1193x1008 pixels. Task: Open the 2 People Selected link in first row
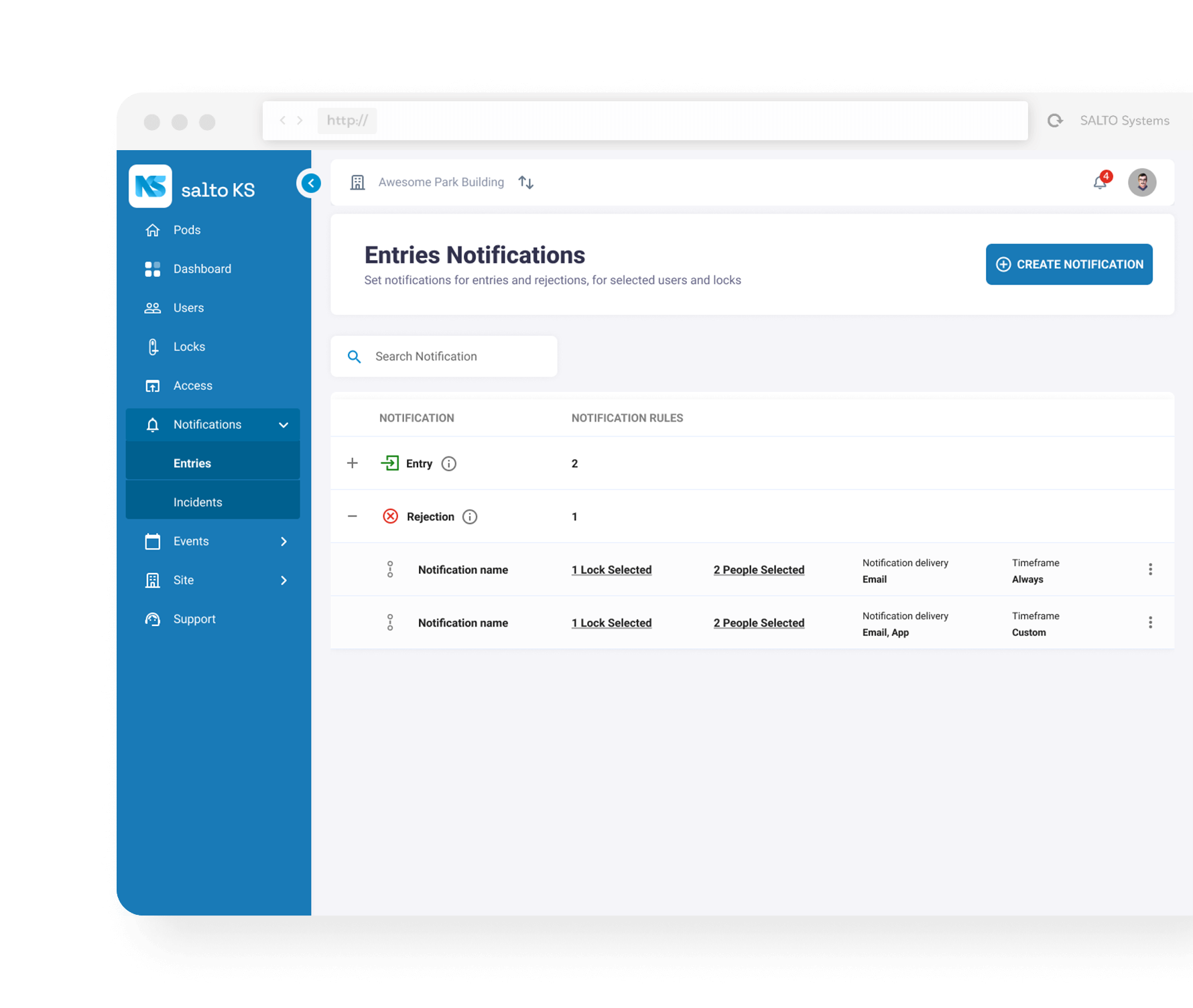[759, 570]
